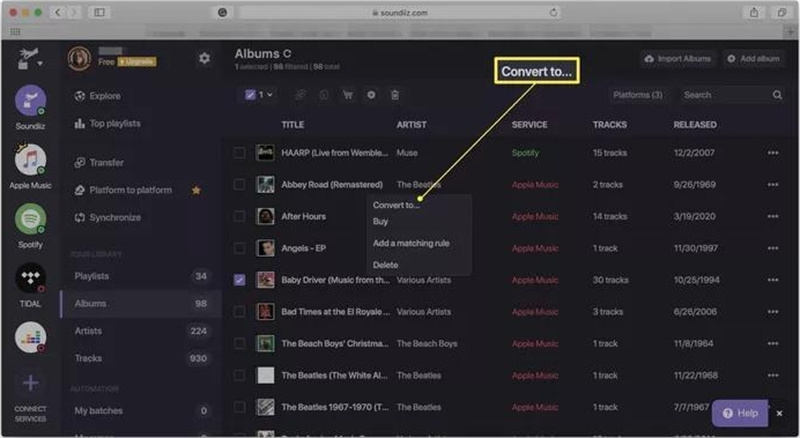This screenshot has width=800, height=438.
Task: Click the matching rule toolbar icon
Action: pos(371,95)
